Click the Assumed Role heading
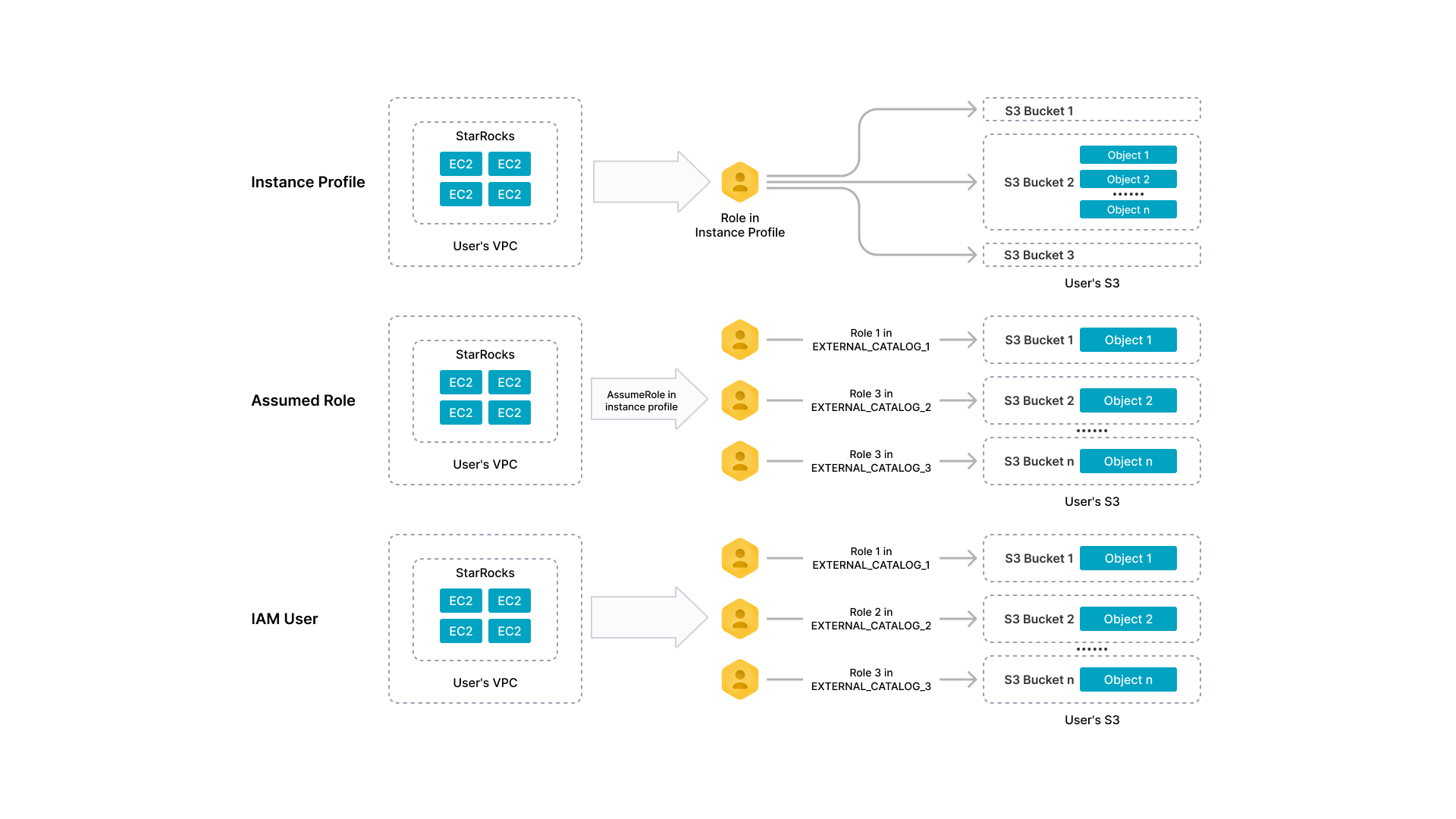Viewport: 1456px width, 819px height. coord(303,400)
